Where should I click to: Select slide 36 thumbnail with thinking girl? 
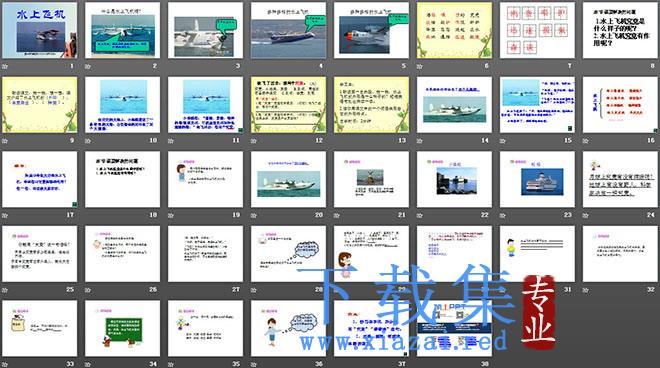pos(288,328)
